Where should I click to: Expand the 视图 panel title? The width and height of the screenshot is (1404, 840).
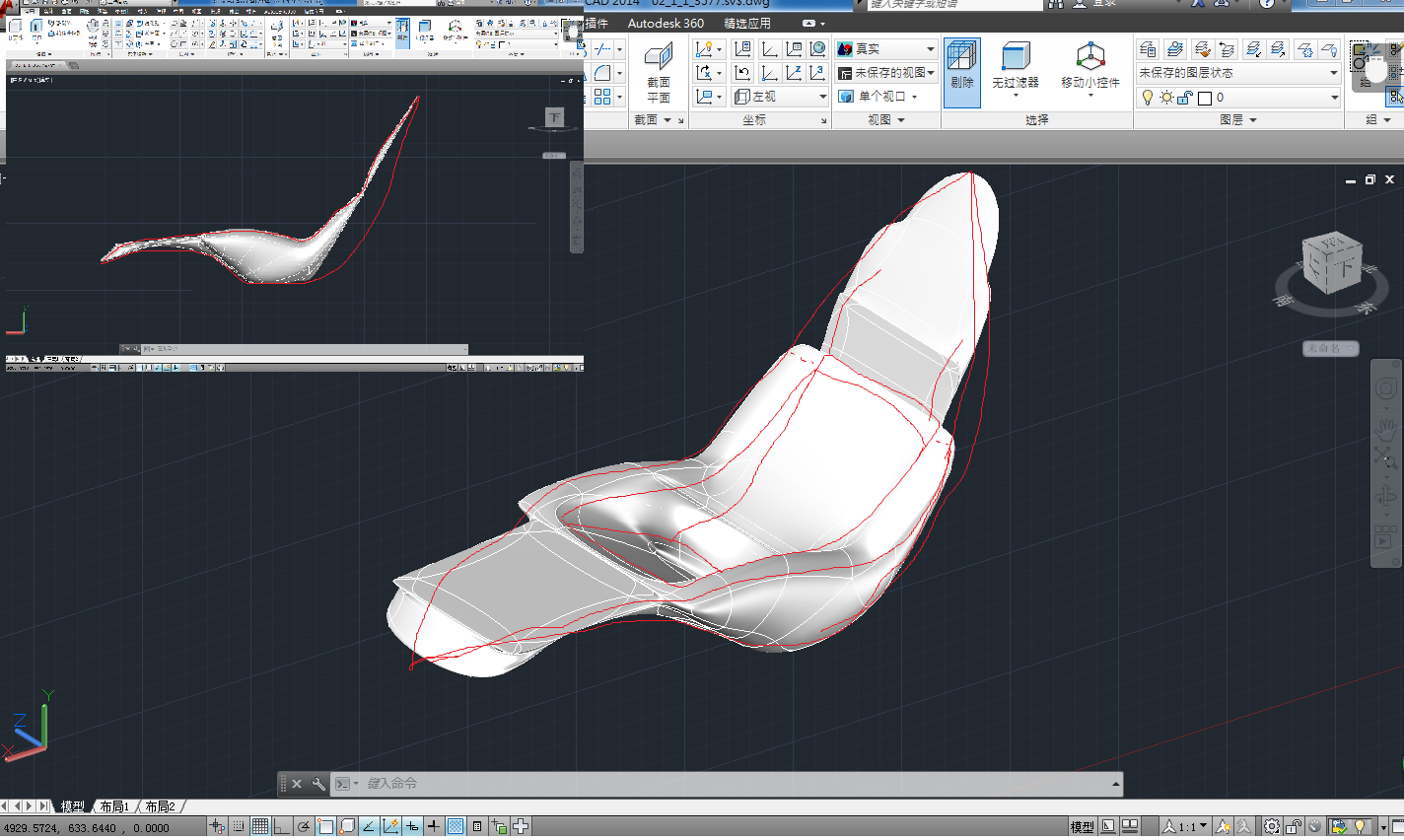click(885, 119)
